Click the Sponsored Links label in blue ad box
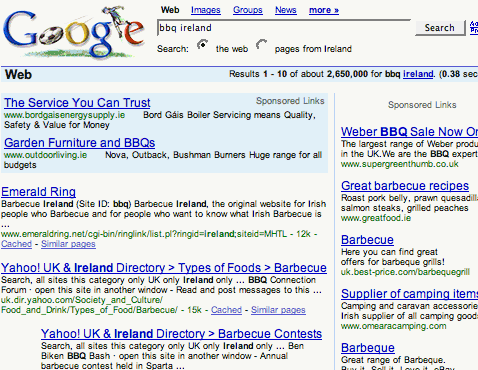This screenshot has height=370, width=478. pyautogui.click(x=290, y=101)
